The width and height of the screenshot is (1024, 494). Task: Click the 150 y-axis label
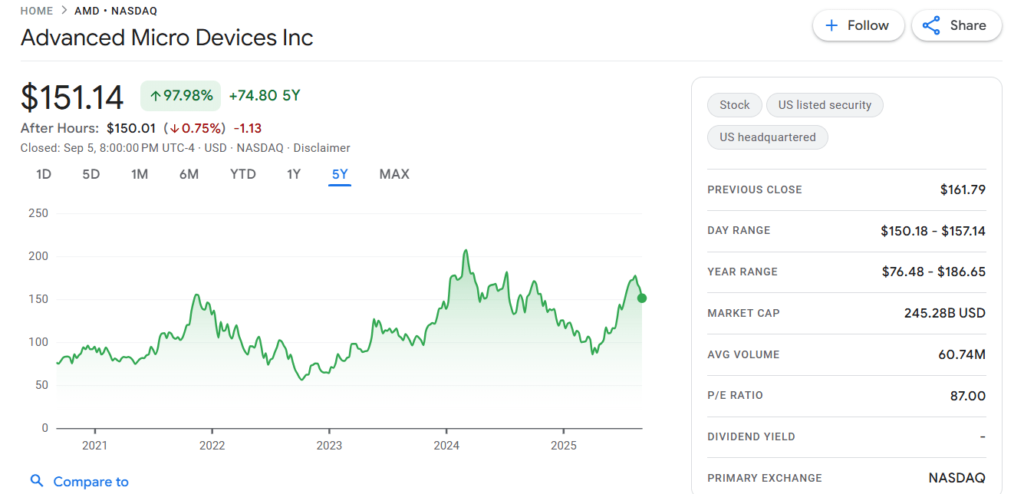(x=39, y=299)
